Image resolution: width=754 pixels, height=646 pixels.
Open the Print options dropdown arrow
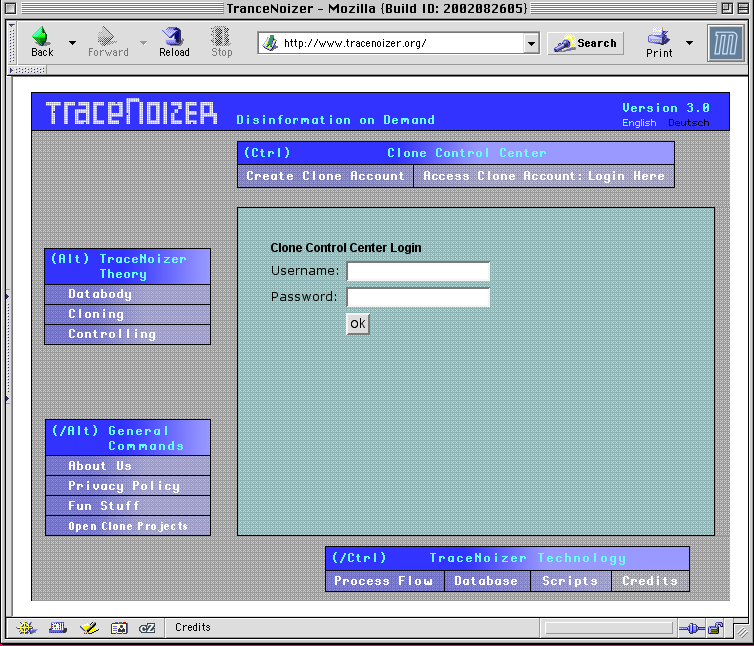tap(689, 43)
